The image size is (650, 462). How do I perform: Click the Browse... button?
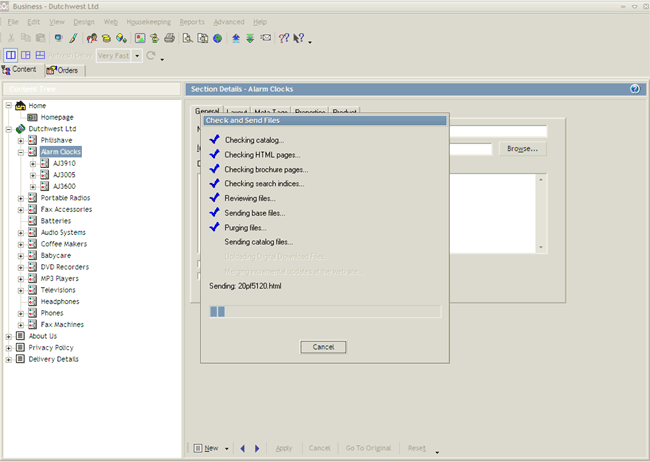(x=522, y=149)
